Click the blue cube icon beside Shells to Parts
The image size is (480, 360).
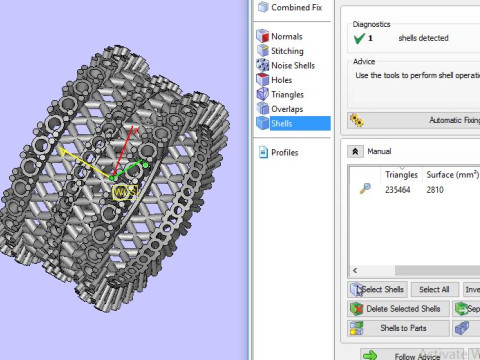[462, 328]
